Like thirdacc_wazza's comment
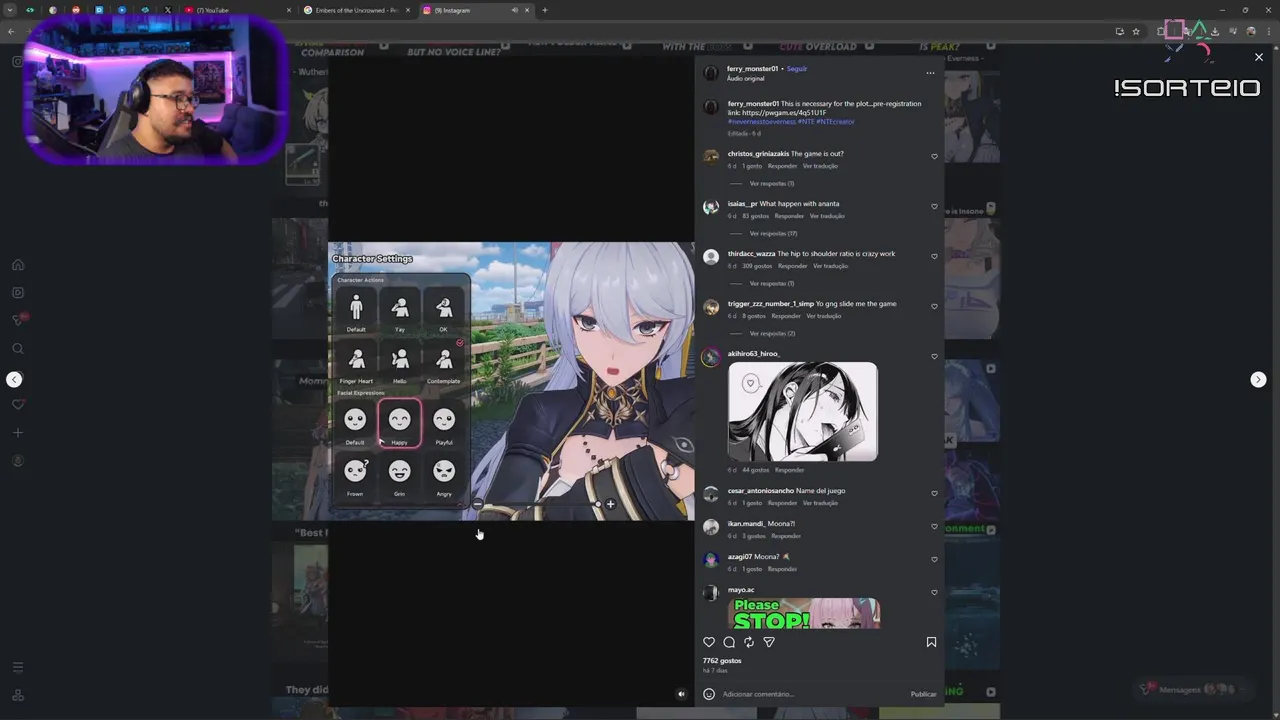Image resolution: width=1280 pixels, height=720 pixels. [935, 256]
